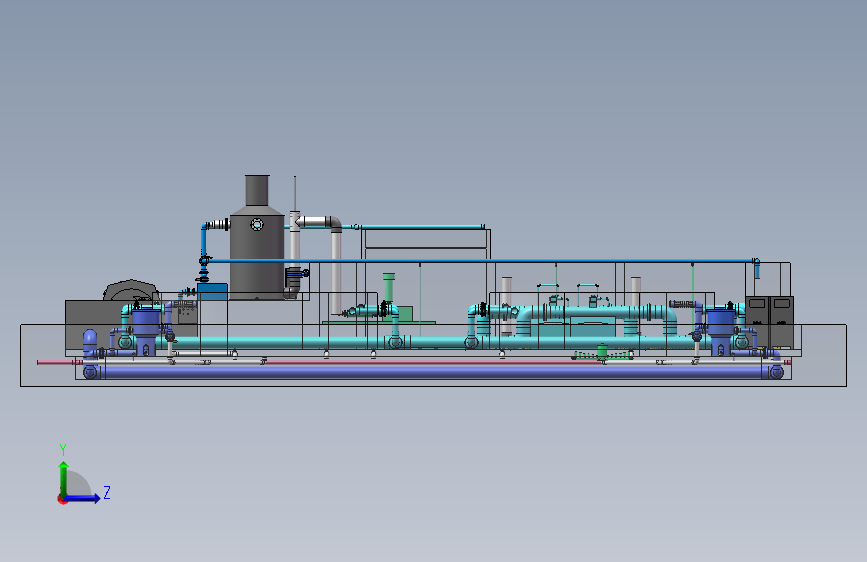Click the green Y axis arrow of triad

tap(64, 478)
